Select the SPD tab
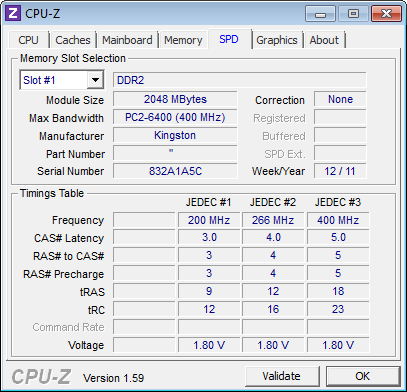This screenshot has height=392, width=407. pyautogui.click(x=229, y=39)
